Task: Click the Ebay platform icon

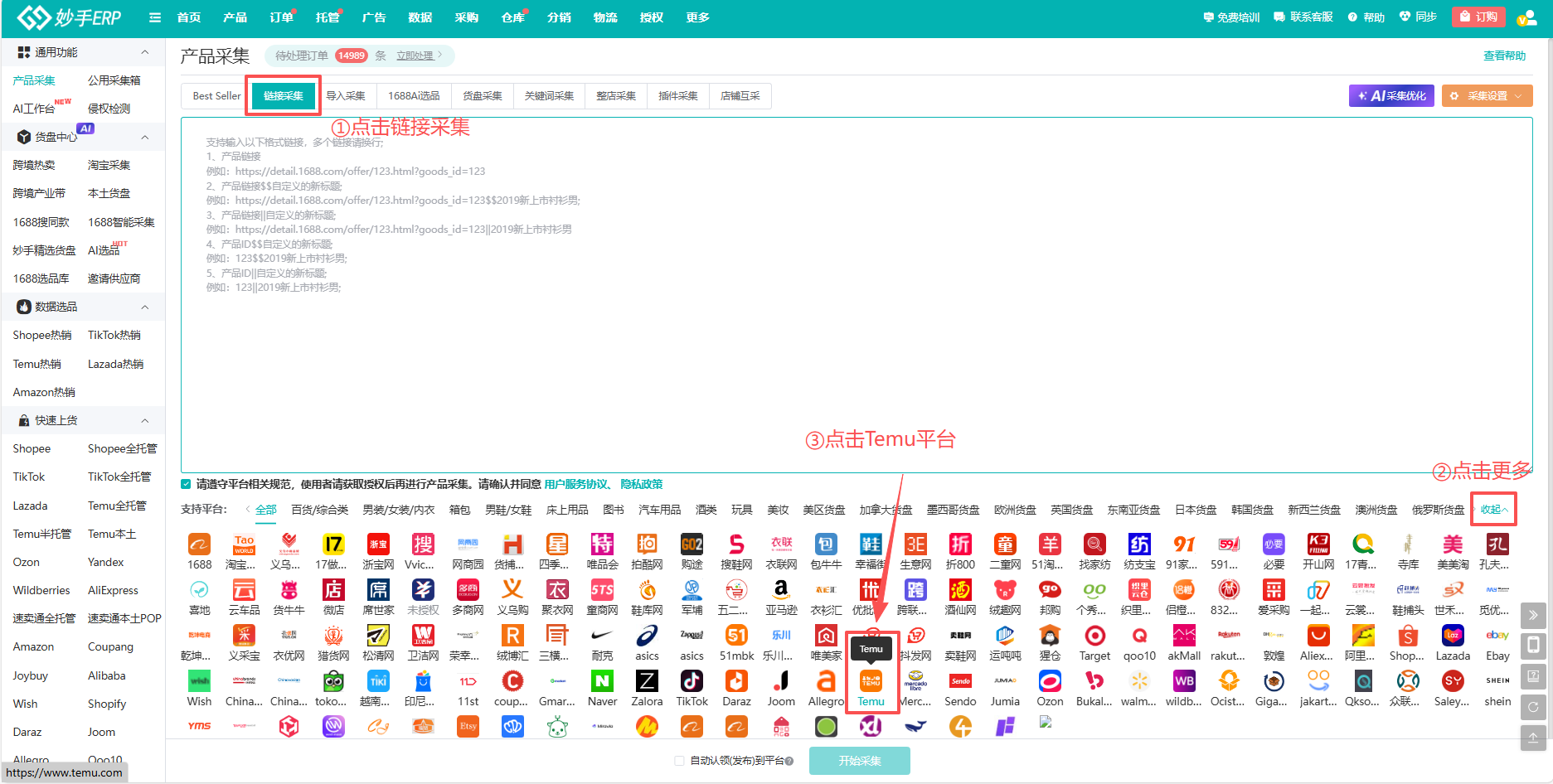Action: pos(1497,636)
